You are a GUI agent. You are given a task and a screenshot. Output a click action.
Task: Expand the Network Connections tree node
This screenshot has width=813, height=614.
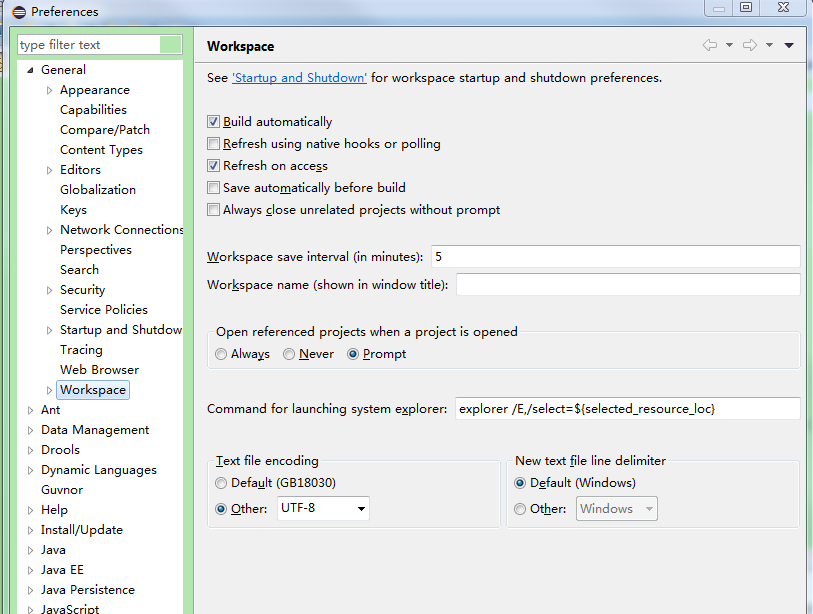[x=49, y=230]
